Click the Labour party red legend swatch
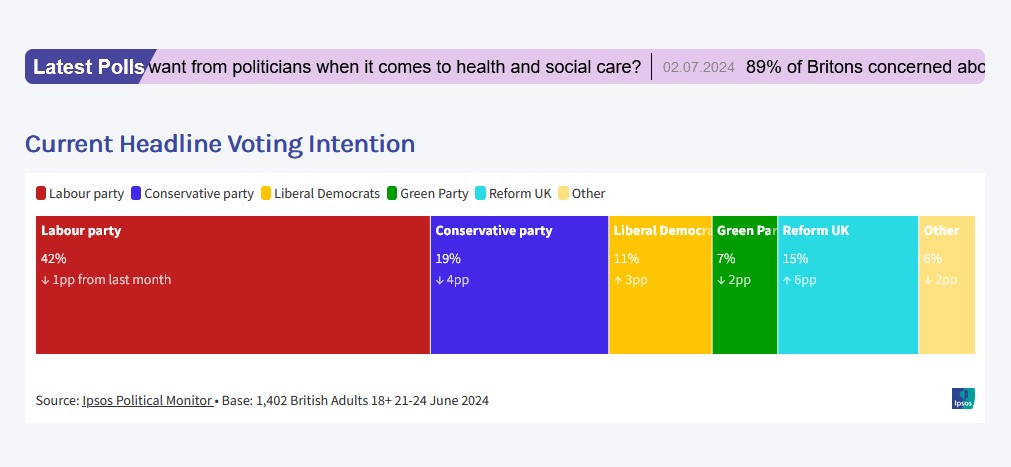The width and height of the screenshot is (1011, 467). [41, 194]
